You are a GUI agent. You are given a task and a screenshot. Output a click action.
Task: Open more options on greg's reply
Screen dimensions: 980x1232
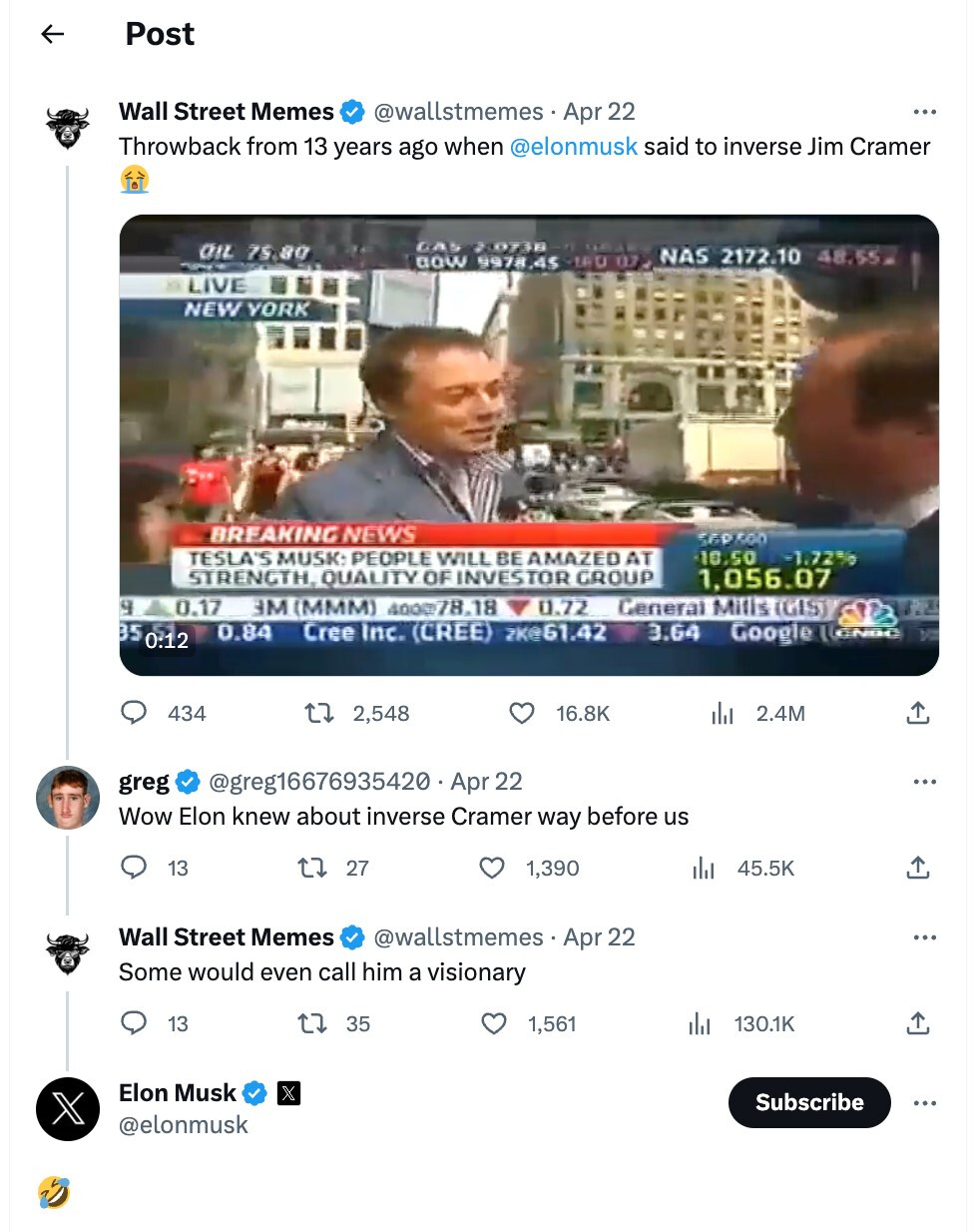tap(925, 781)
